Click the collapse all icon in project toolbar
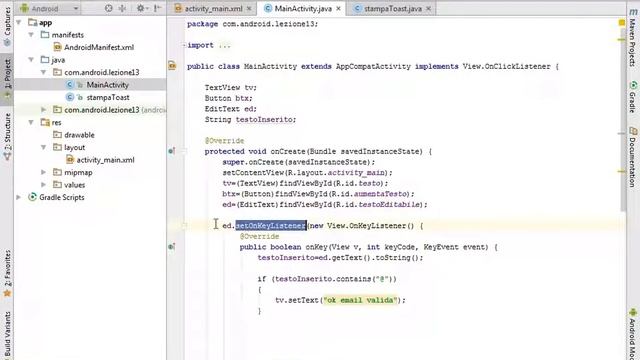Image resolution: width=640 pixels, height=360 pixels. 122,8
